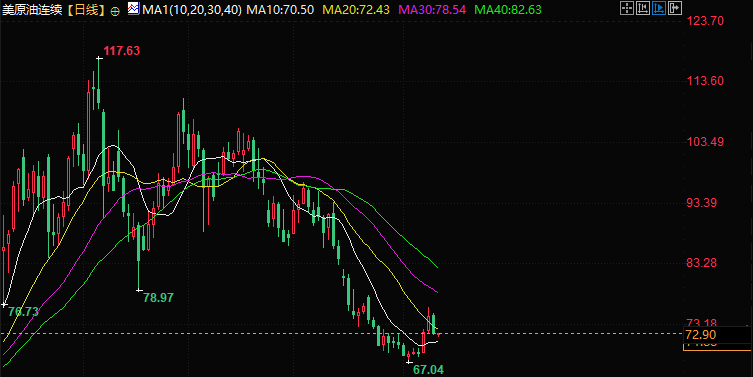Click the 72.90 current price tag

tap(701, 335)
